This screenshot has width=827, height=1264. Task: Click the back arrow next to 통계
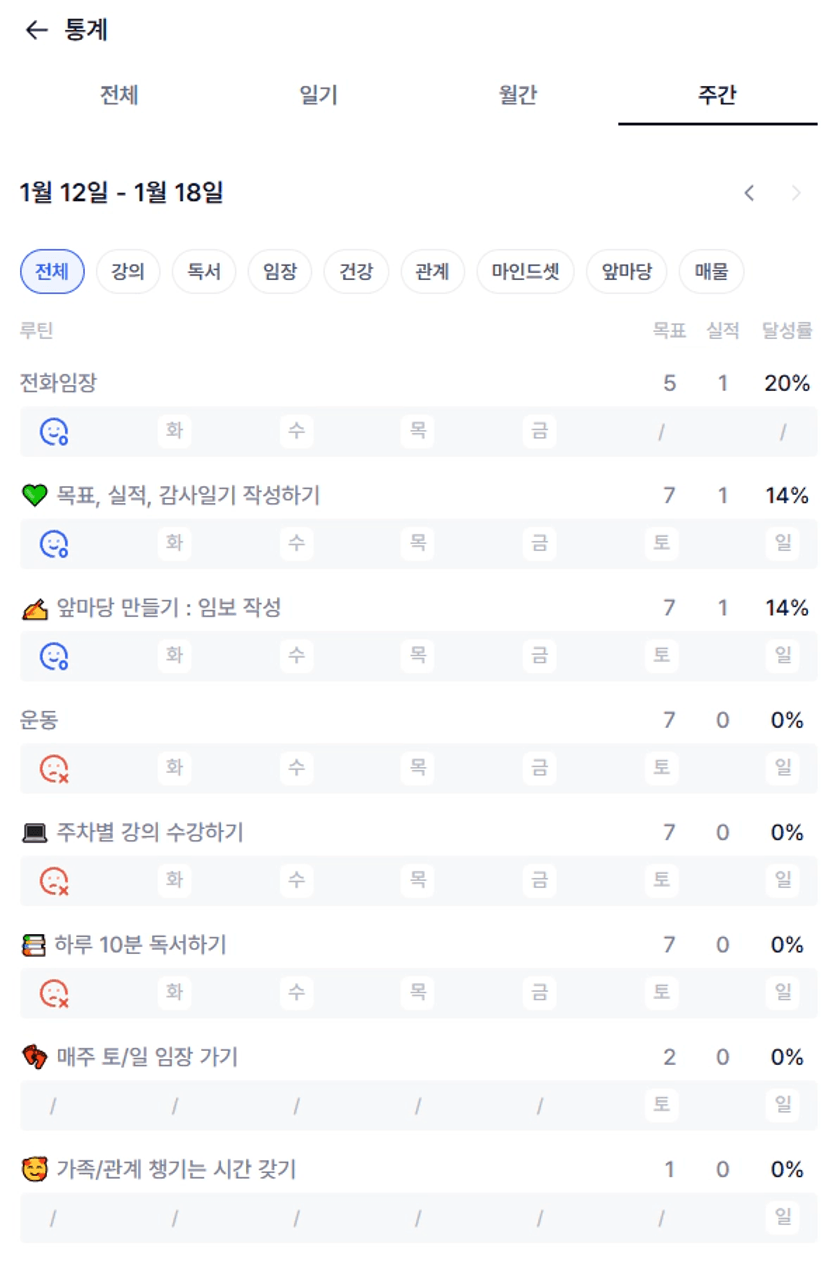pyautogui.click(x=36, y=30)
